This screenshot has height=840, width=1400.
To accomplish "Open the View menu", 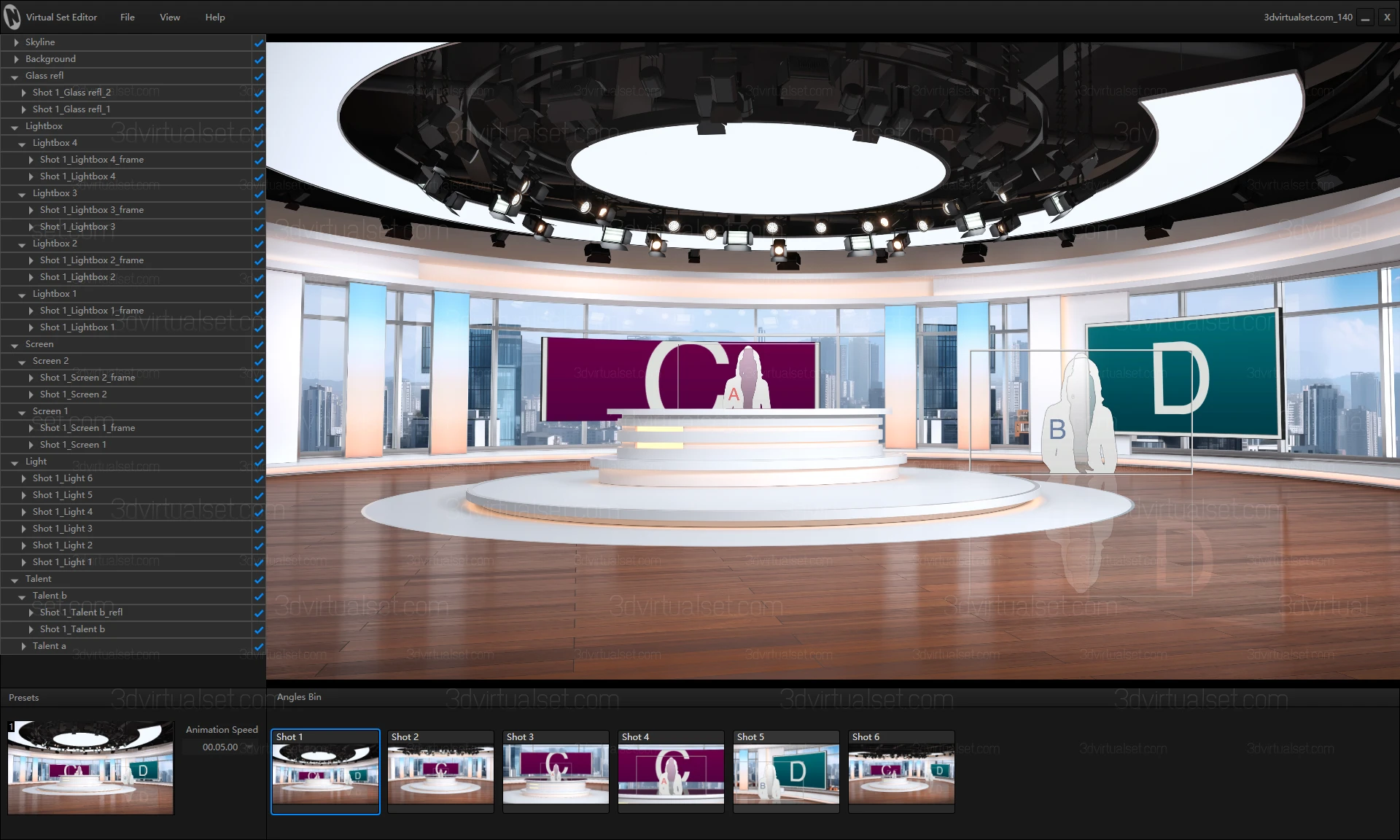I will (169, 17).
